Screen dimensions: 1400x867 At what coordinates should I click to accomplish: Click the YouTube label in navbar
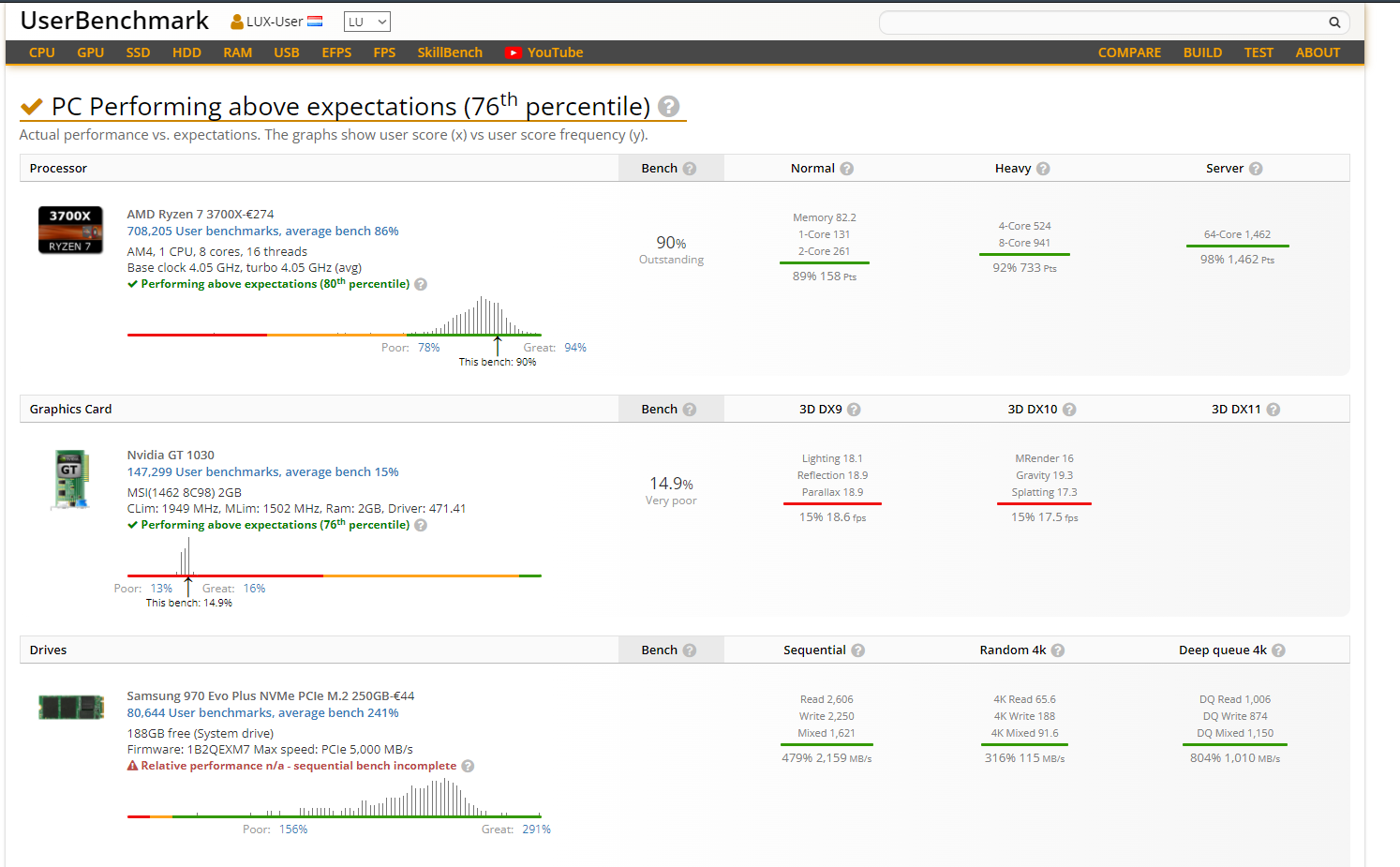click(x=555, y=52)
